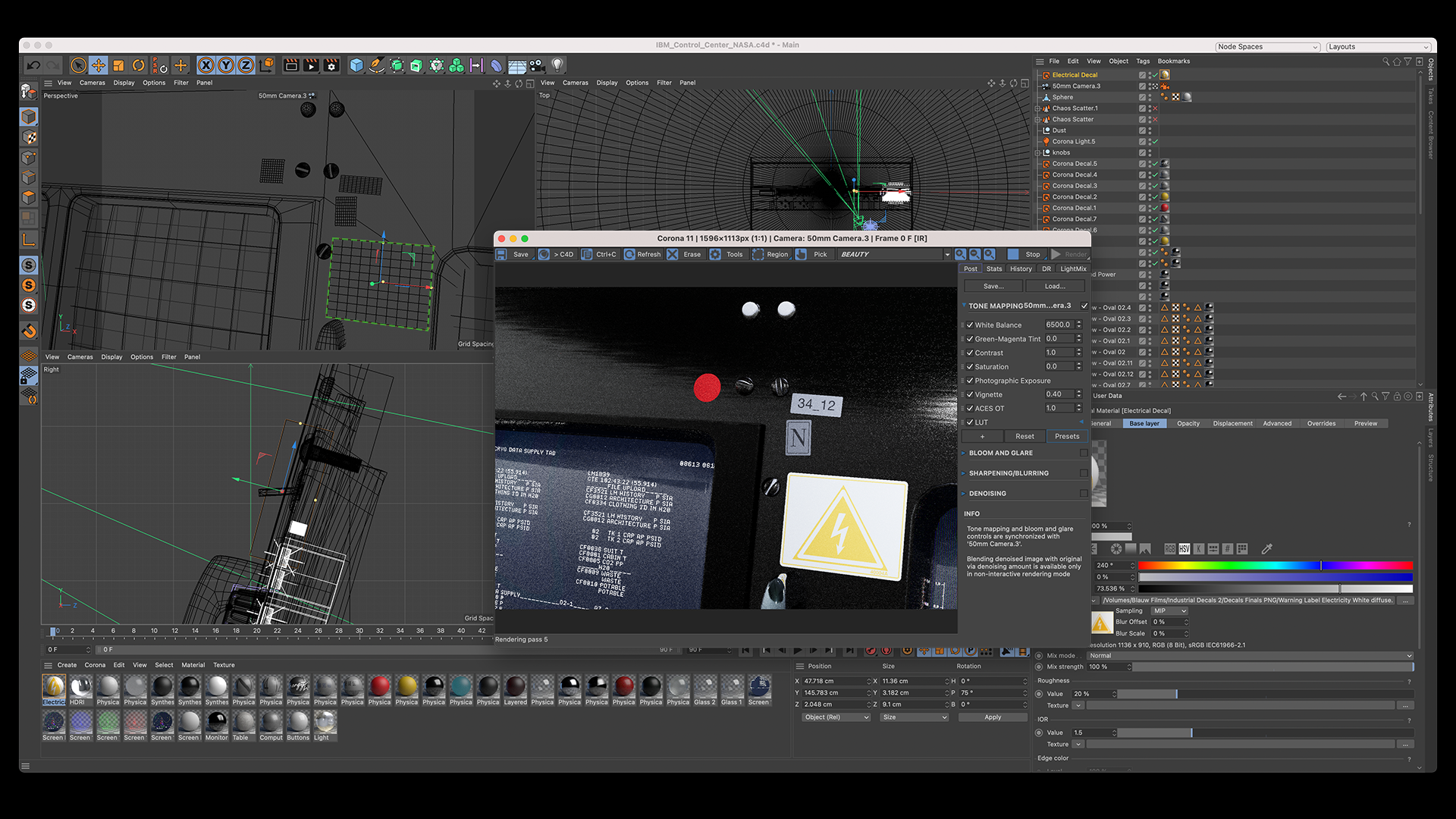This screenshot has height=819, width=1456.
Task: Click Refresh in the Corona VFB toolbar
Action: [642, 254]
